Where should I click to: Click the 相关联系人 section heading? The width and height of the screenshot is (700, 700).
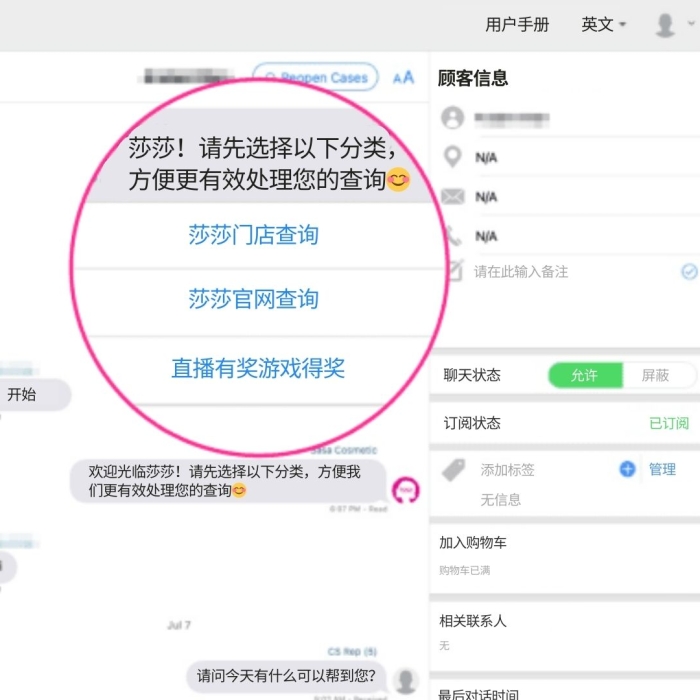tap(473, 621)
